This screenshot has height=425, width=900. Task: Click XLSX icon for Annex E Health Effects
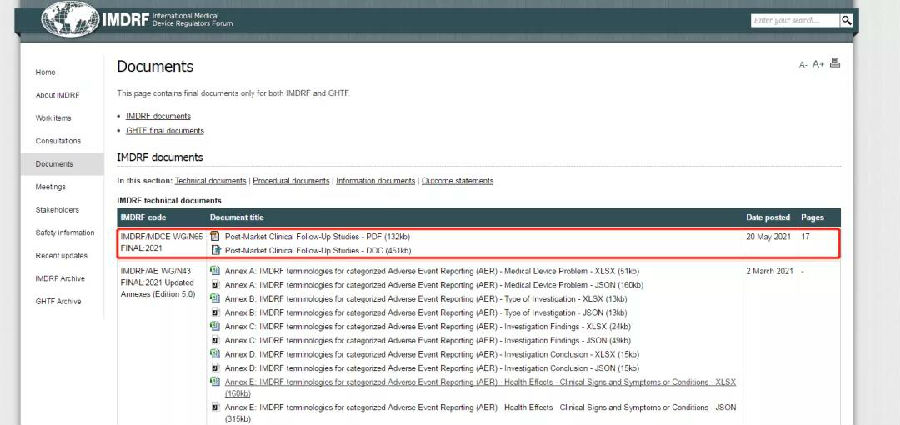(215, 381)
